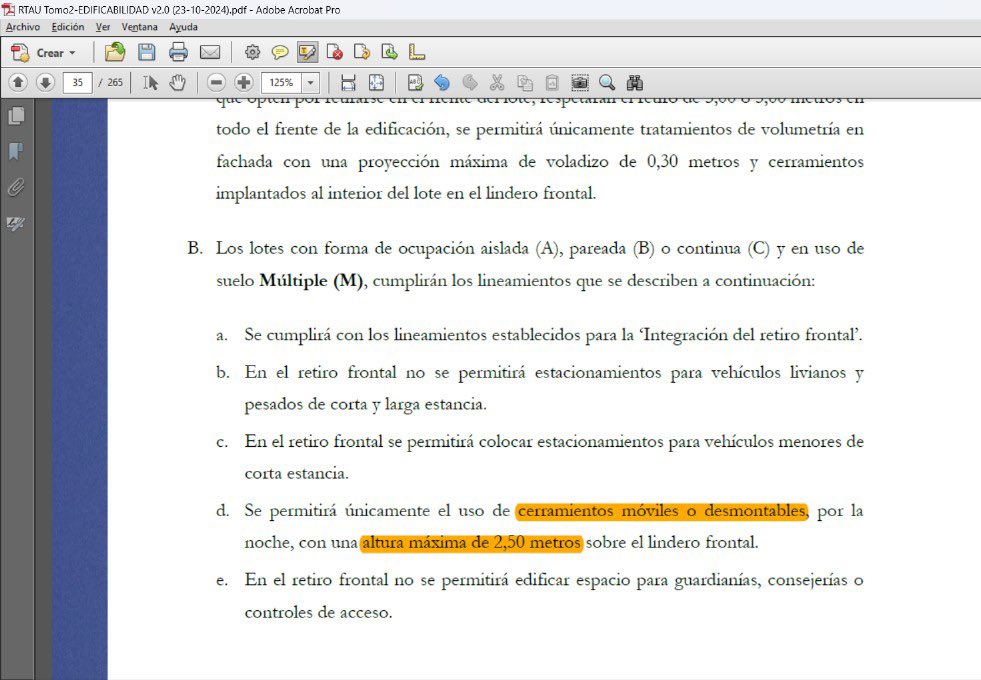Open the Ver menu

(103, 27)
